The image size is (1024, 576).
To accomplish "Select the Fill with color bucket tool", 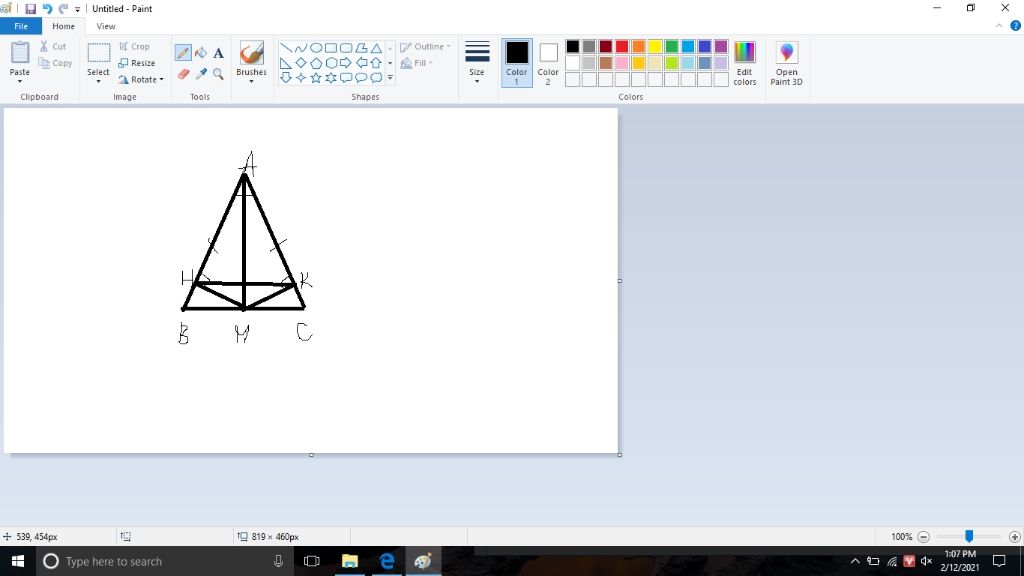I will [201, 53].
